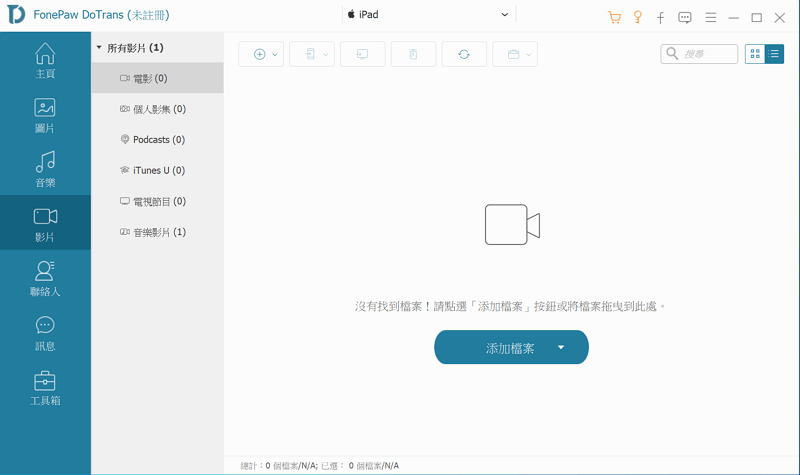Viewport: 800px width, 475px height.
Task: Open the 訊息 messages section
Action: tap(45, 333)
